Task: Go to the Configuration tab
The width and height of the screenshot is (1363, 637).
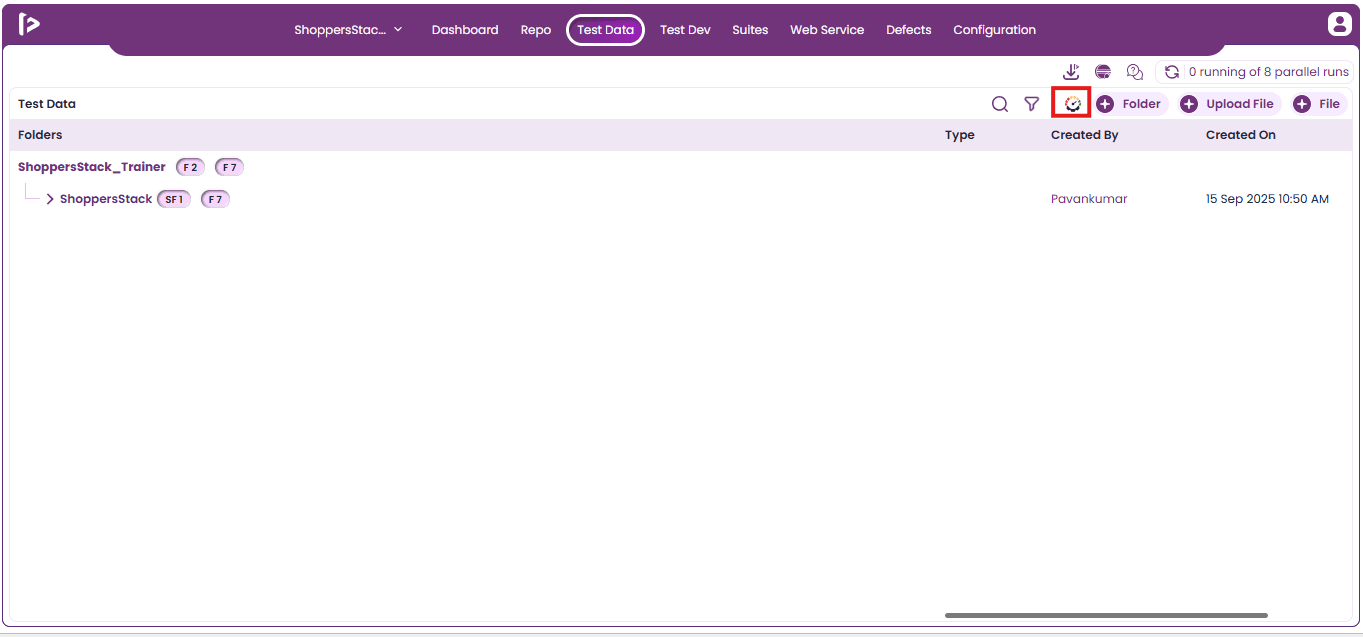Action: pyautogui.click(x=995, y=30)
